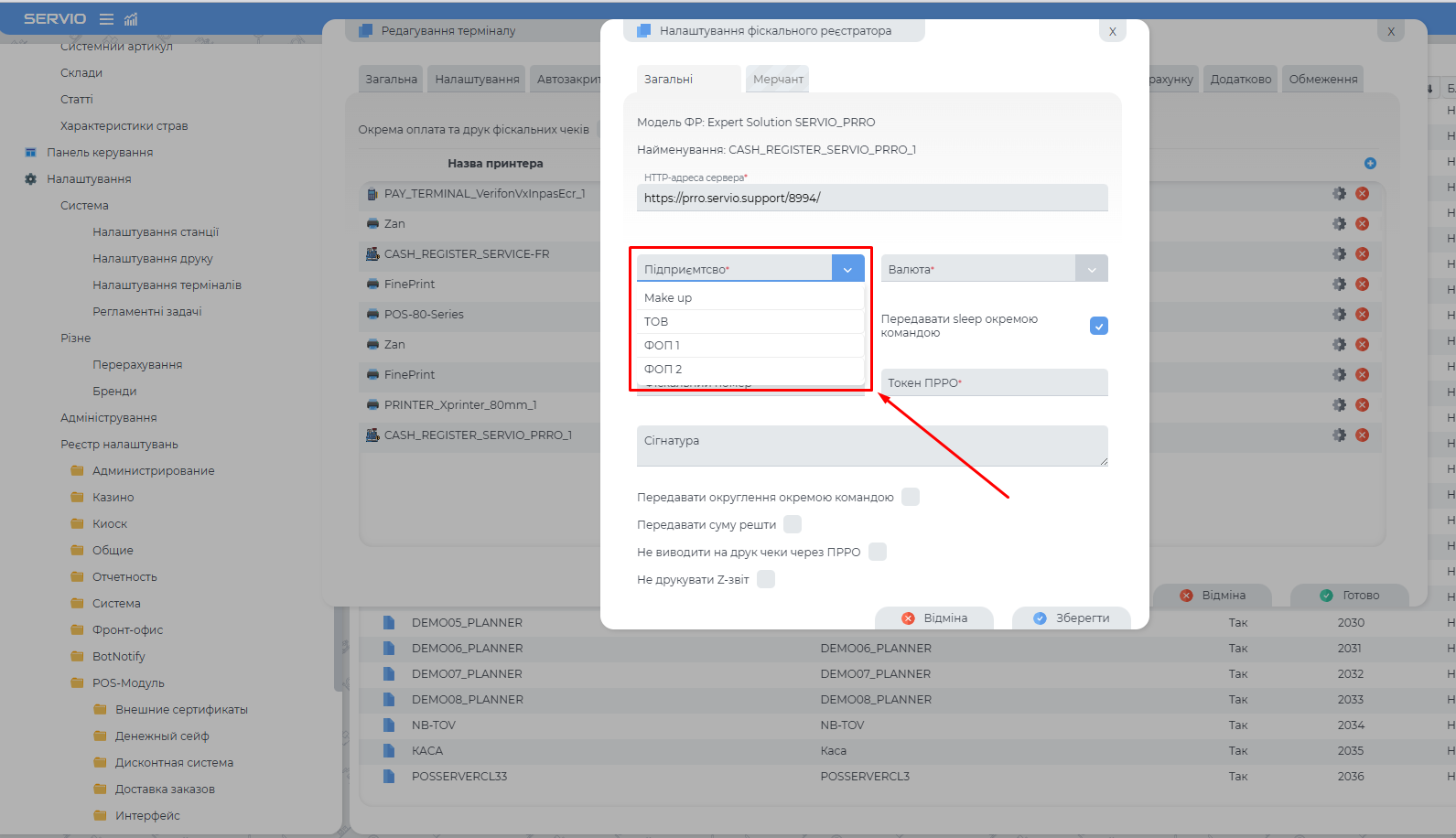
Task: Open the Внешние сертификаты folder icon
Action: [101, 710]
